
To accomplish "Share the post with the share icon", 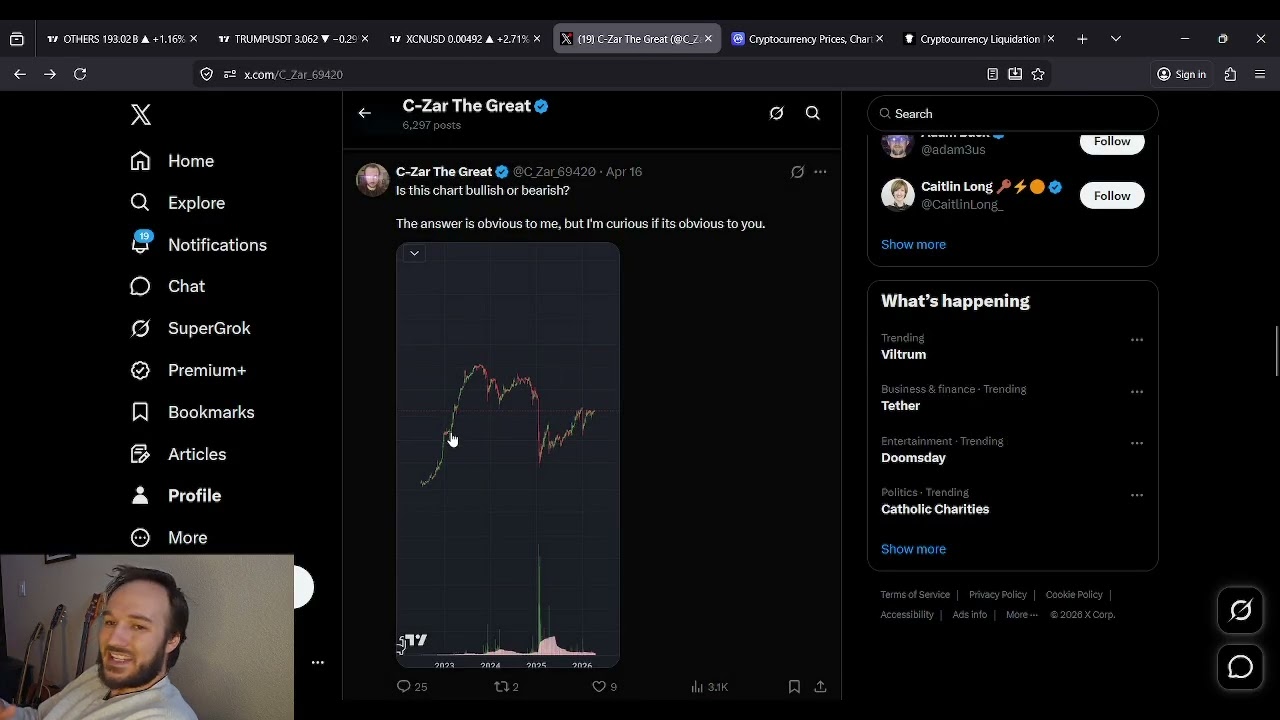I will (x=820, y=687).
